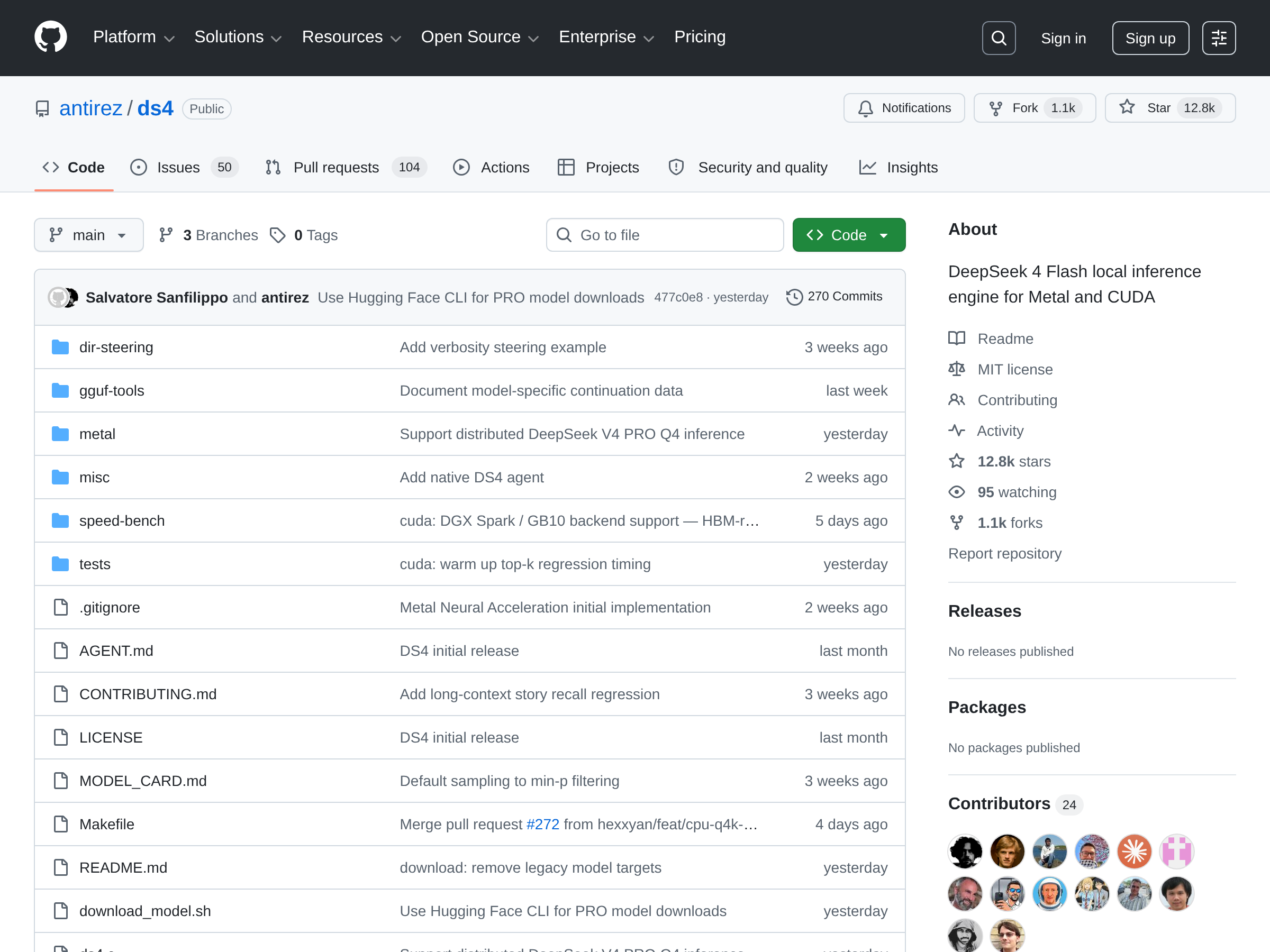Screen dimensions: 1270x952
Task: View the 270 Commits history
Action: click(x=834, y=297)
